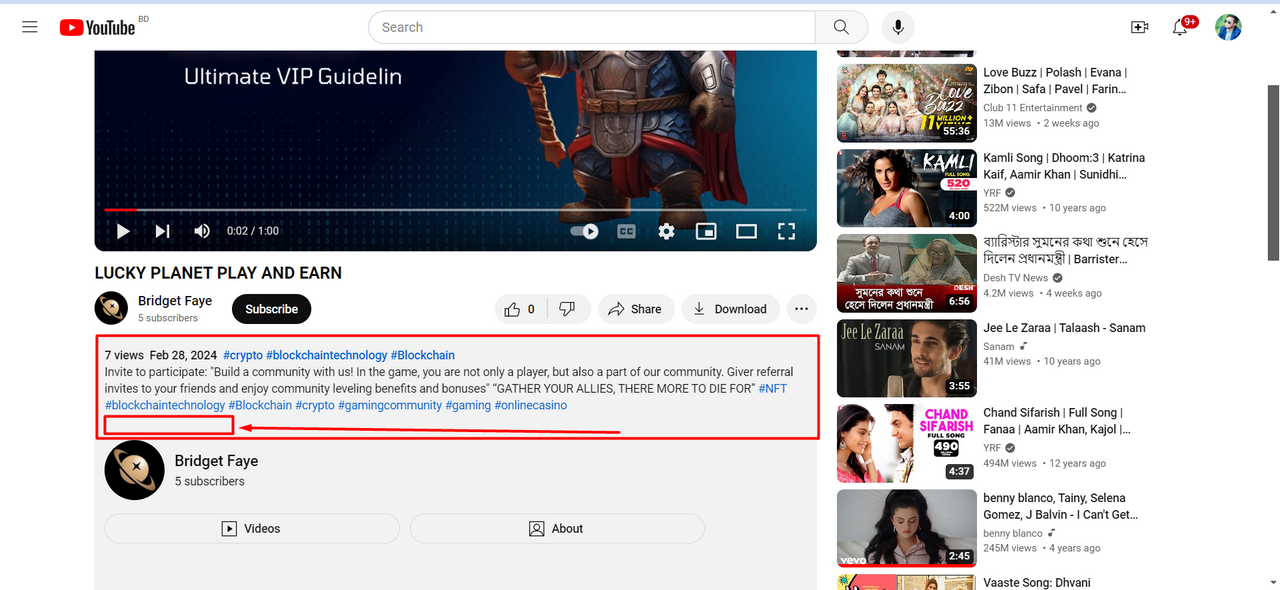Open the Chand Sifarish video thumbnail
This screenshot has width=1280, height=590.
coord(906,443)
